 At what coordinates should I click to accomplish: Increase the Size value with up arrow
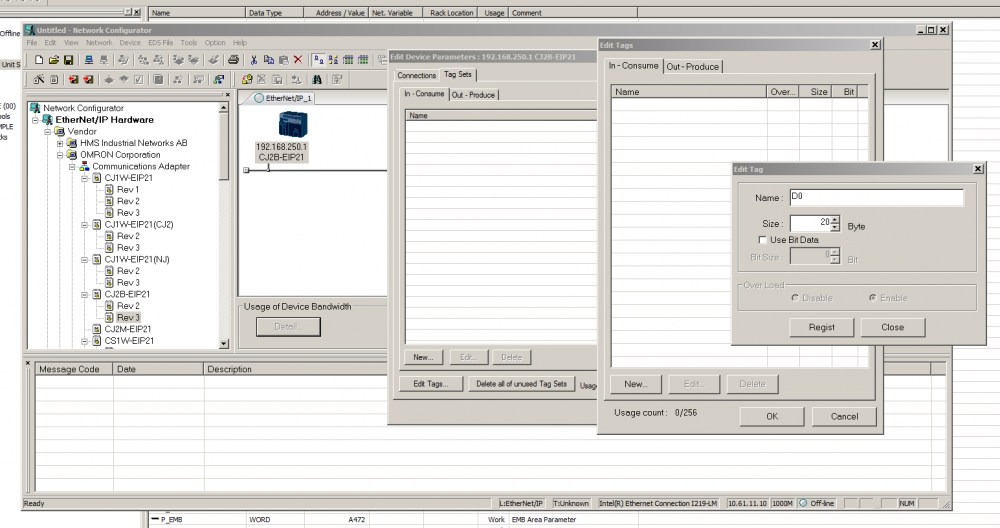[x=835, y=219]
